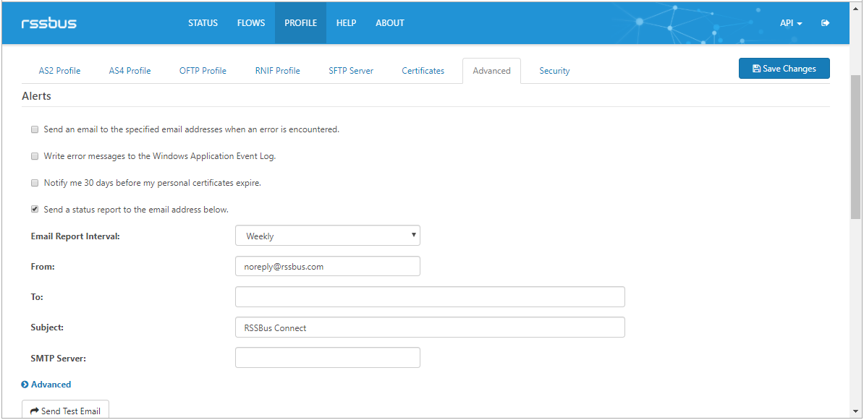Expand the Advanced section link
This screenshot has width=864, height=420.
[51, 385]
